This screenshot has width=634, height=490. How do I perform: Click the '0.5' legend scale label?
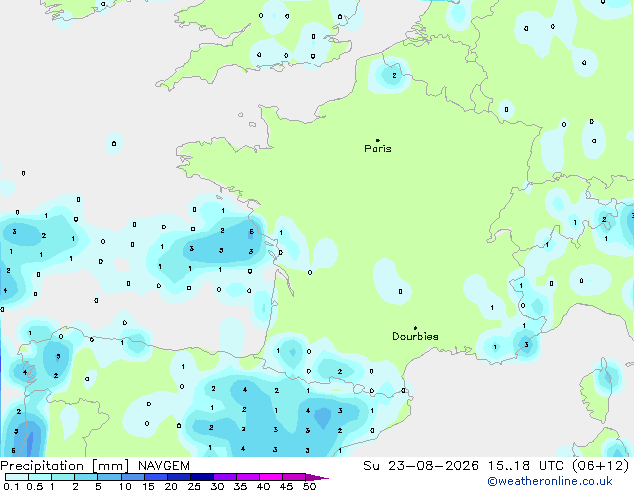[35, 486]
